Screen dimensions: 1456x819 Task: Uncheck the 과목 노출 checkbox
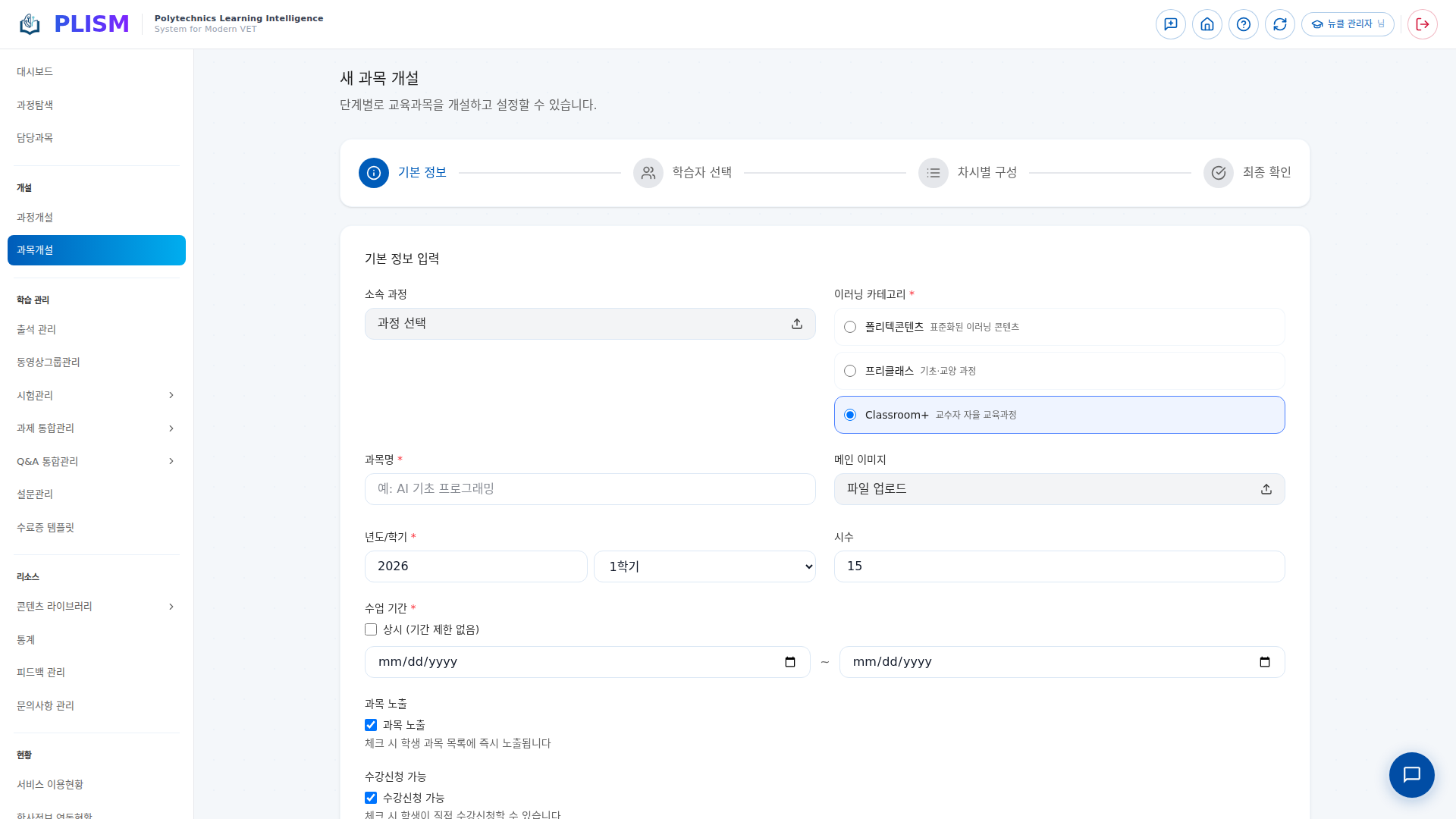pyautogui.click(x=371, y=724)
